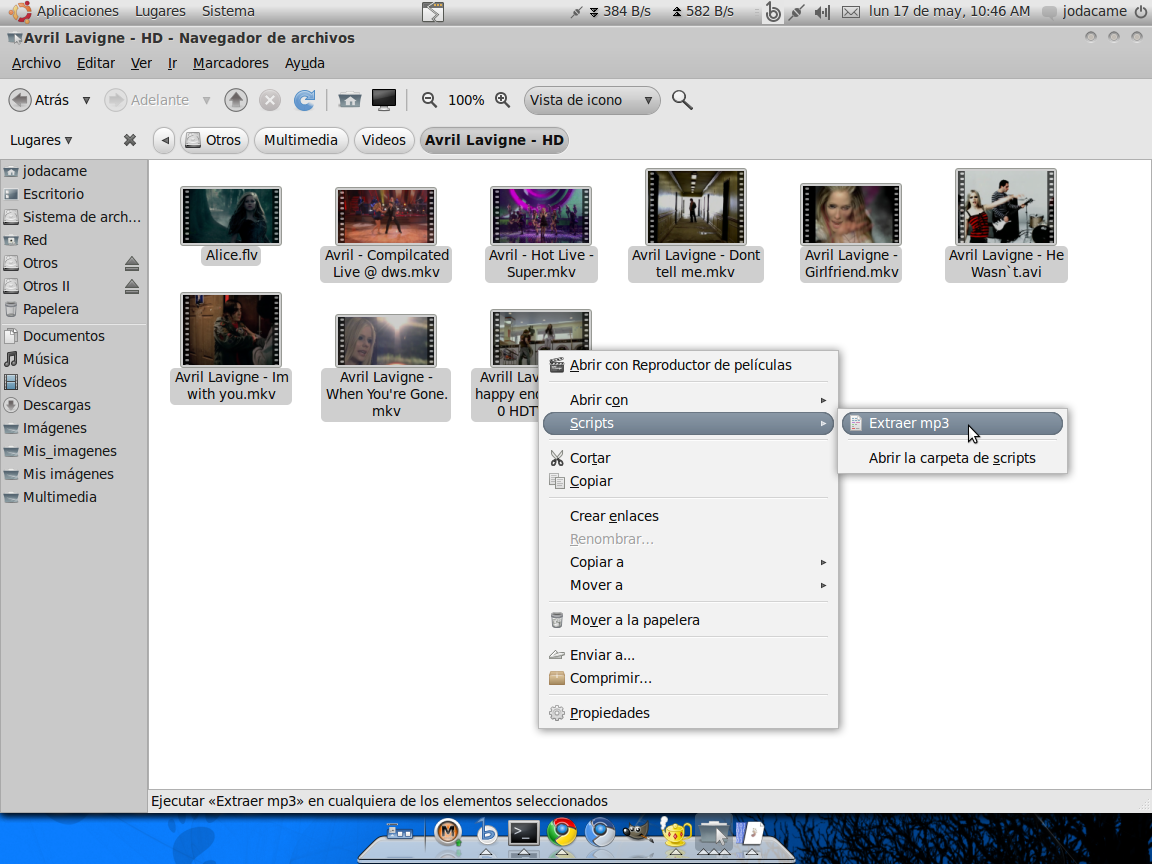1152x864 pixels.
Task: Open Documentos in the sidebar
Action: pyautogui.click(x=64, y=336)
